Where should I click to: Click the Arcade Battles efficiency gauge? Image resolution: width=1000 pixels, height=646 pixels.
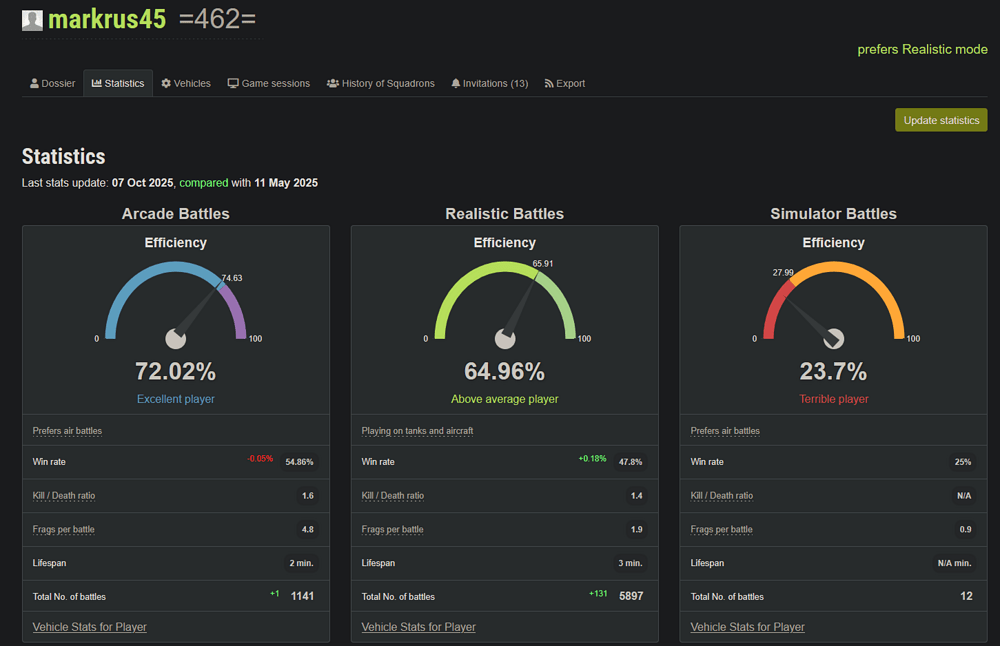176,305
